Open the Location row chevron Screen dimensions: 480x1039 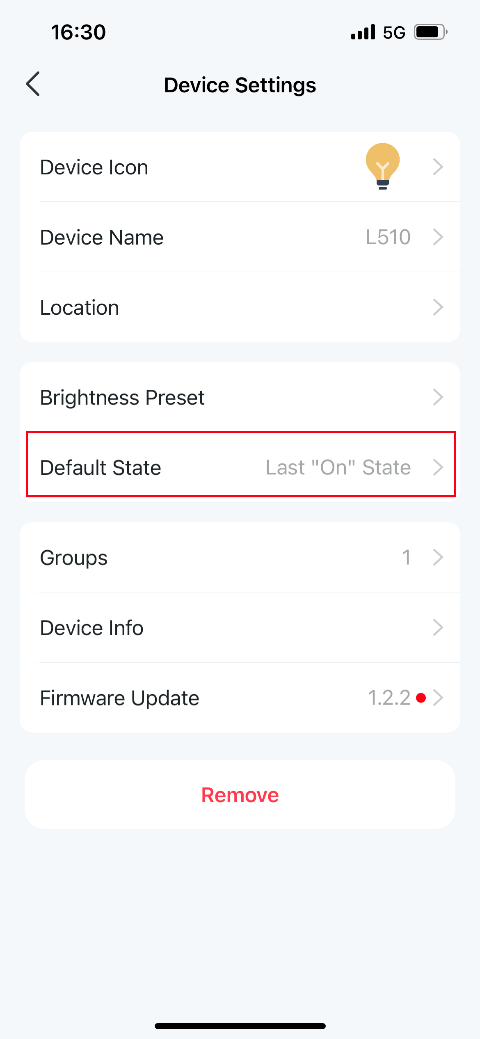pyautogui.click(x=438, y=307)
